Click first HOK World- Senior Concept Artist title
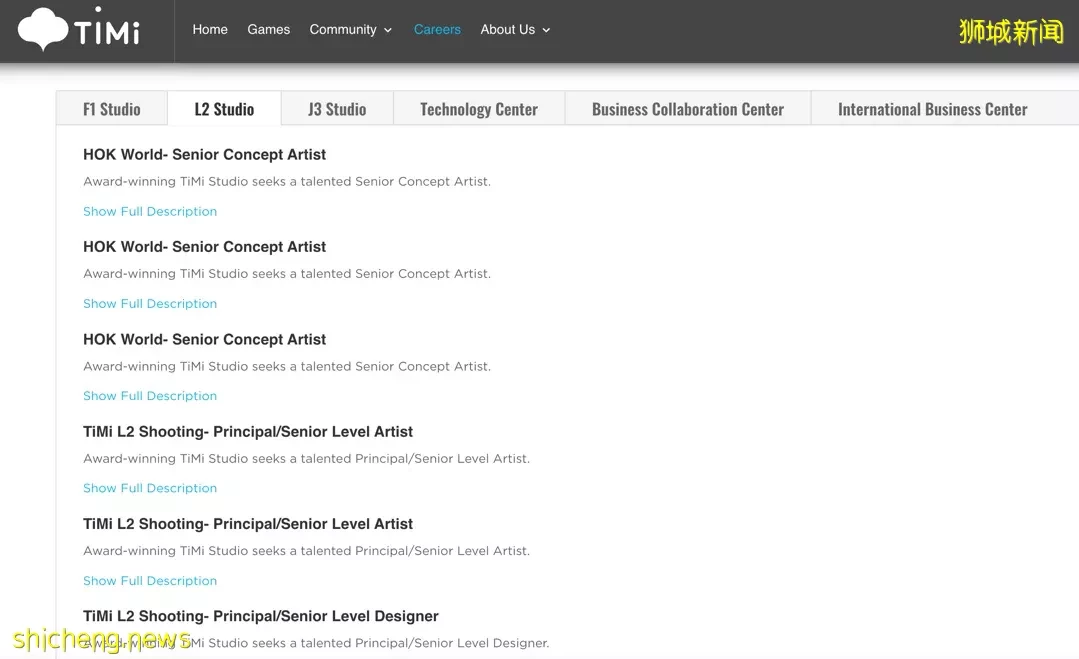The width and height of the screenshot is (1079, 659). tap(204, 155)
